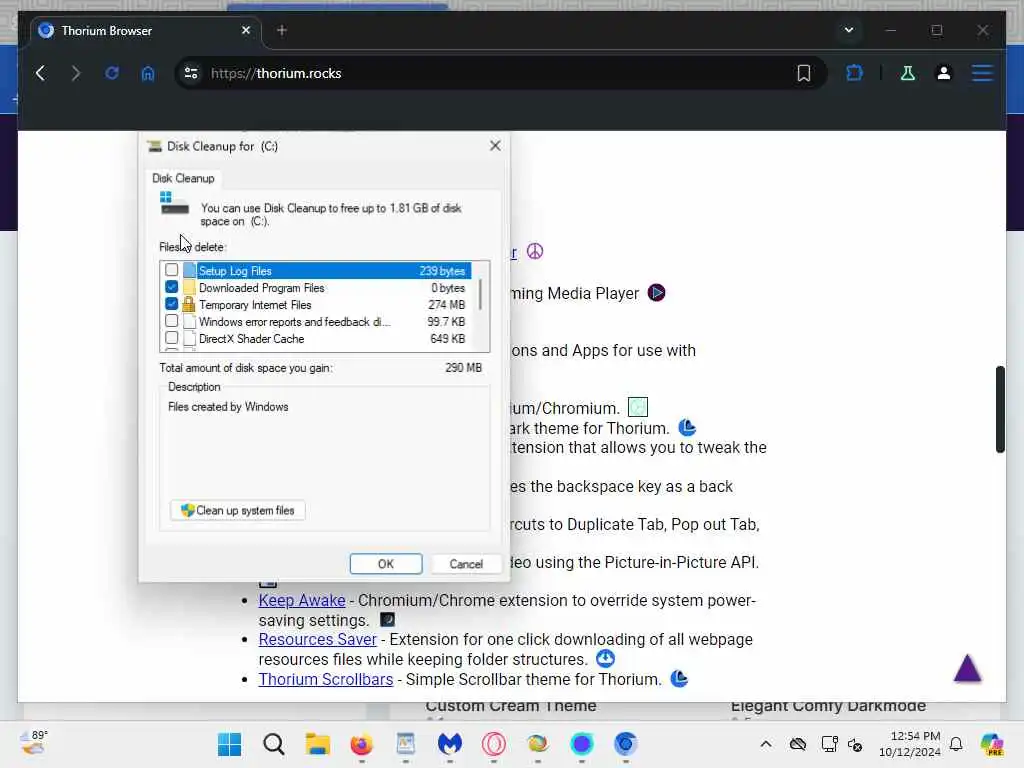This screenshot has width=1024, height=768.
Task: Click the peace symbol icon on page
Action: click(x=535, y=251)
